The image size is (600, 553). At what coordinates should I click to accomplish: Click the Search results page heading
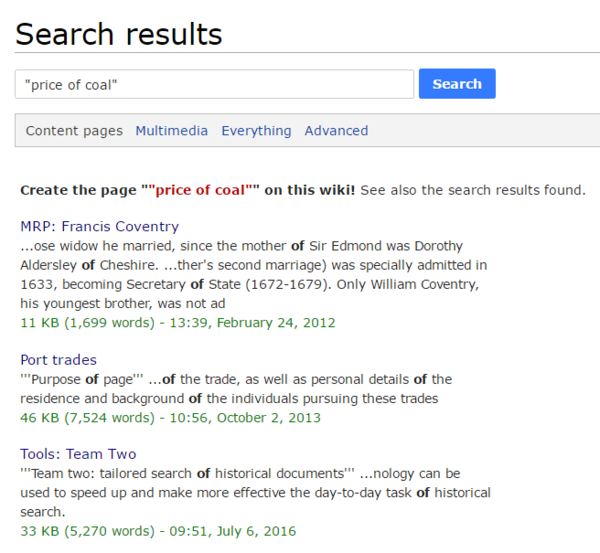click(x=118, y=35)
